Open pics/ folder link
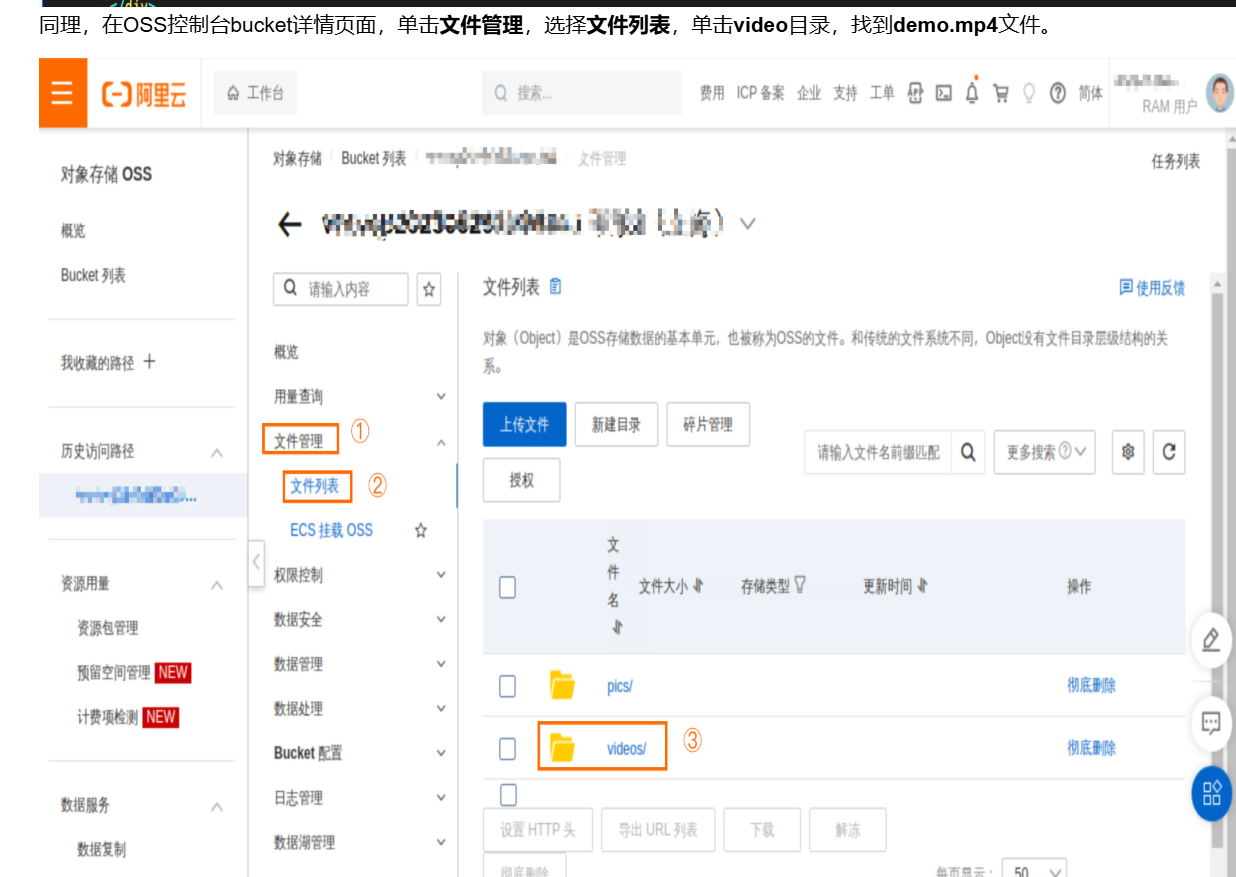 (619, 686)
